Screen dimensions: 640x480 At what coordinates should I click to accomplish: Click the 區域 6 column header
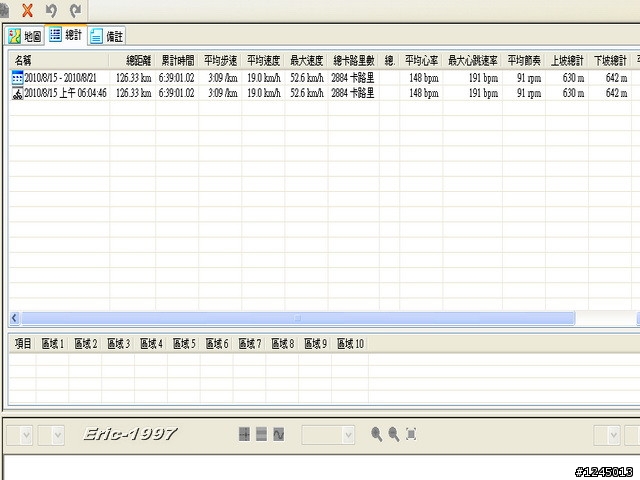pos(217,344)
